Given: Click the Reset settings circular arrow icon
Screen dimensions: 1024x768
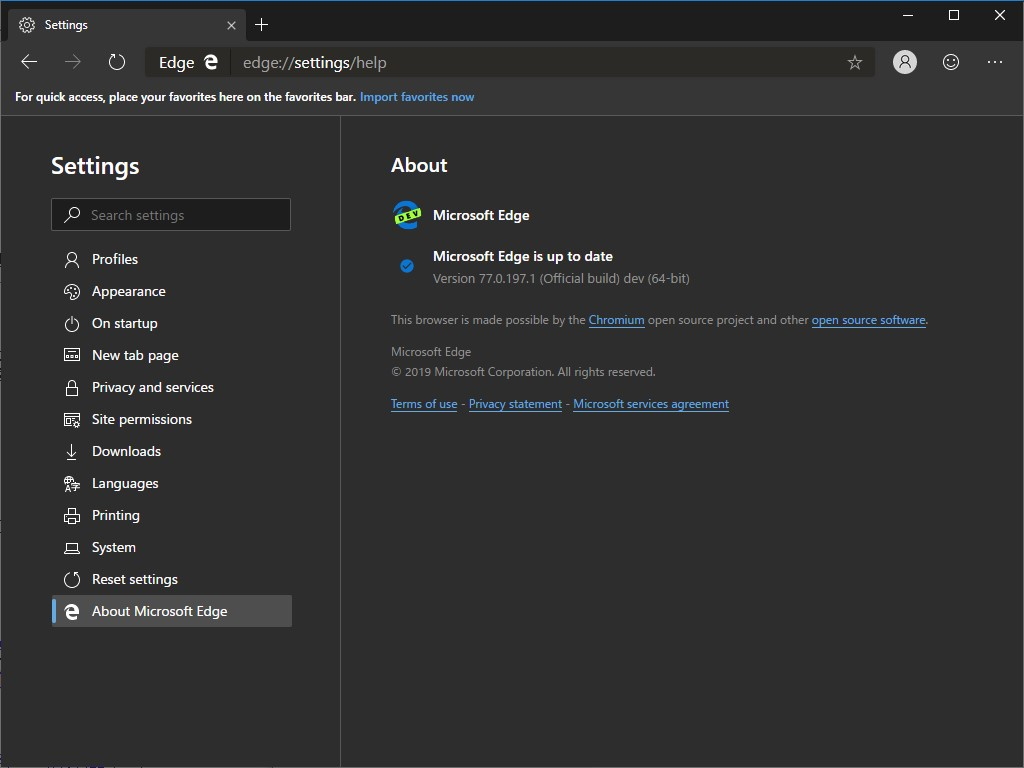Looking at the screenshot, I should [x=72, y=579].
